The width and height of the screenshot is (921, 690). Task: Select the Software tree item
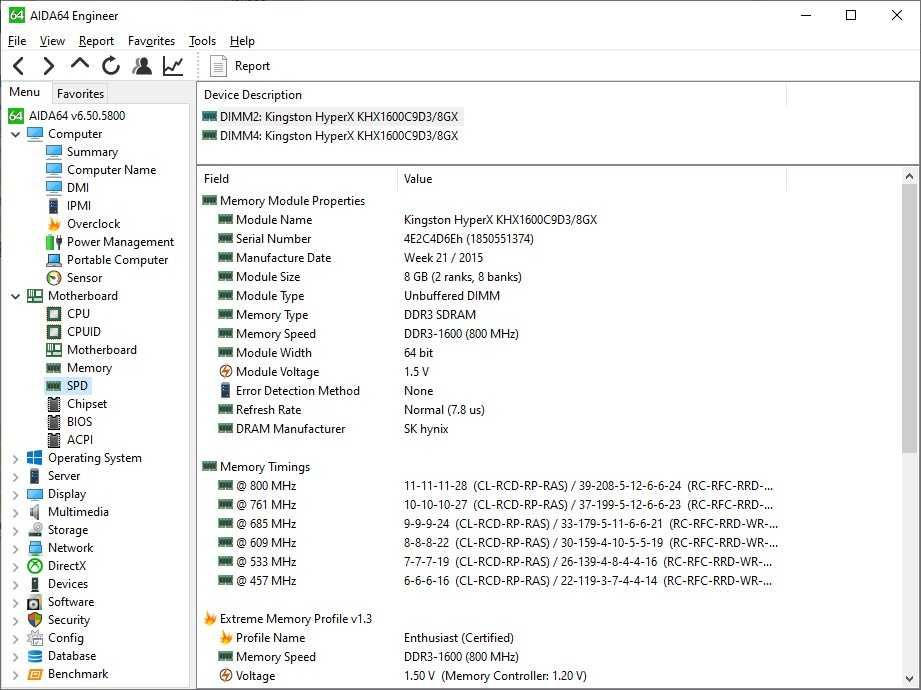click(x=70, y=602)
